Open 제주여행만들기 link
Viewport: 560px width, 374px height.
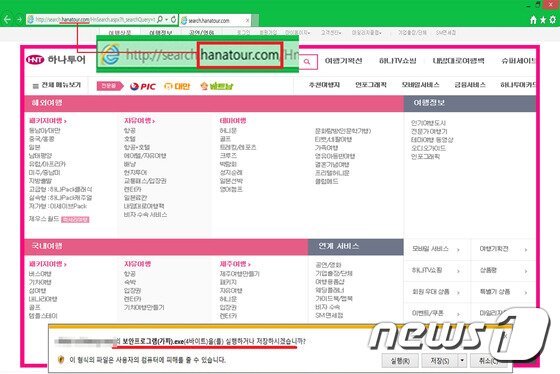tap(240, 274)
